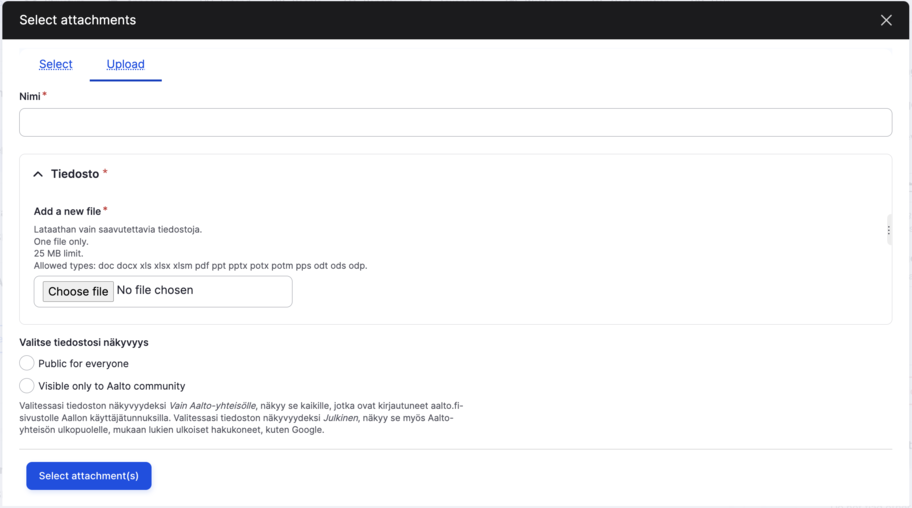
Task: Click the allowed file types help text
Action: (200, 266)
